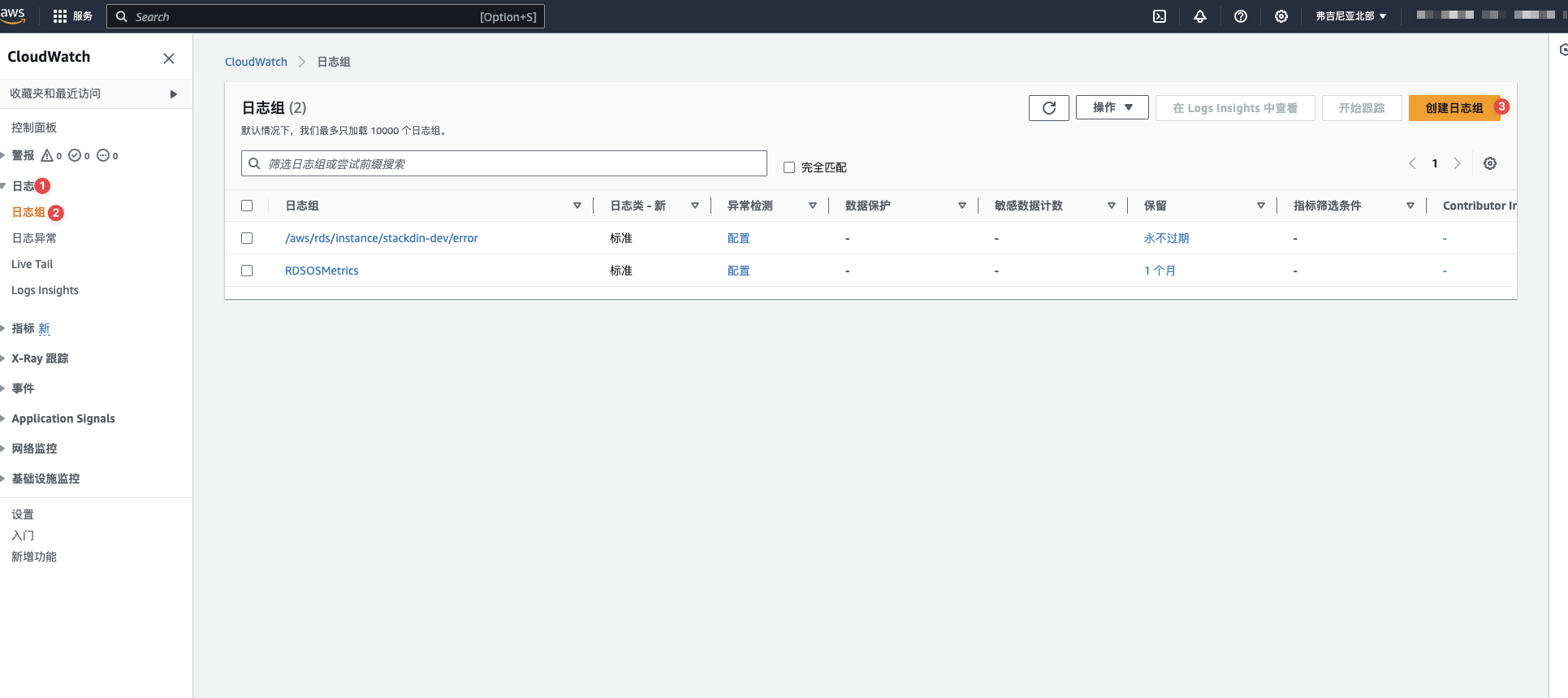This screenshot has width=1568, height=698.
Task: Open the 弗吉尼亚北部 region dropdown
Action: pyautogui.click(x=1351, y=16)
